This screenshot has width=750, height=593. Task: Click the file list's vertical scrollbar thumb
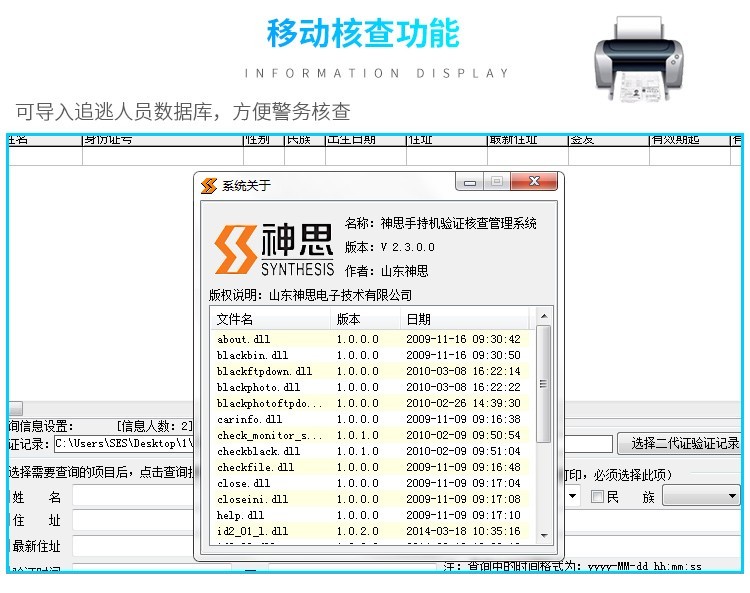[x=544, y=384]
